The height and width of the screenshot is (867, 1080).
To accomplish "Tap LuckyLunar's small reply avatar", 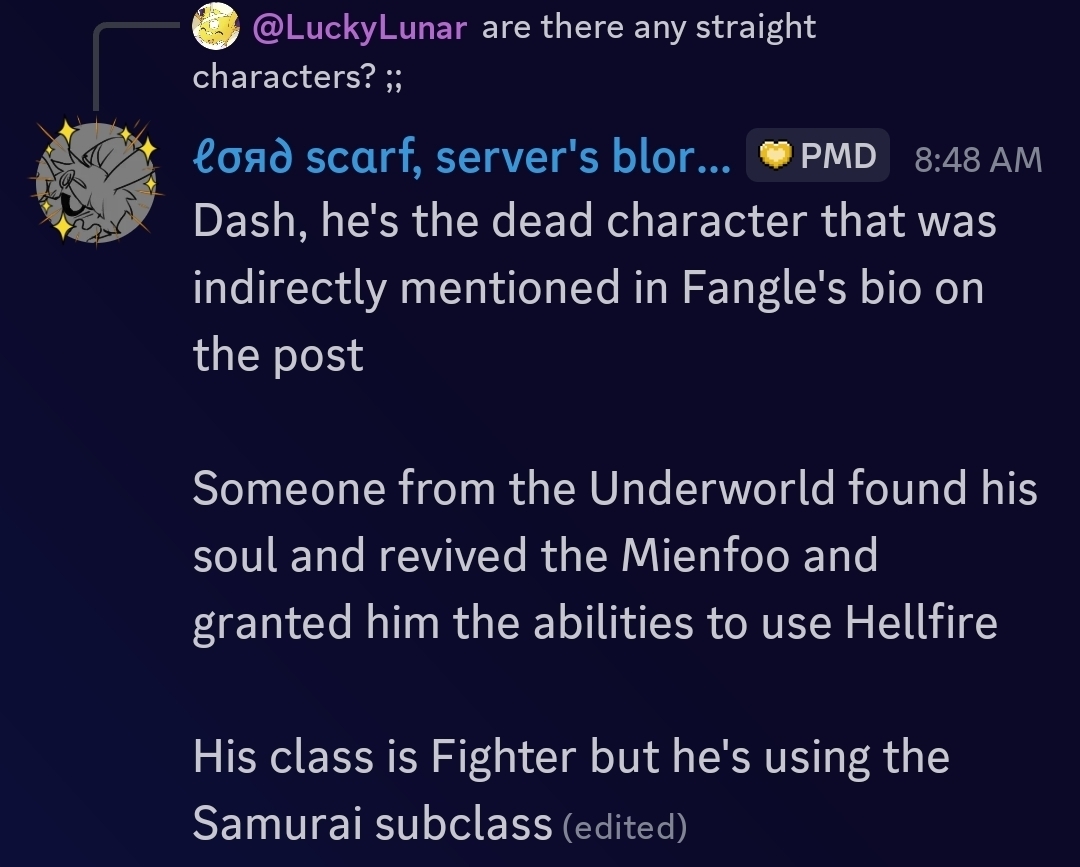I will (x=217, y=27).
